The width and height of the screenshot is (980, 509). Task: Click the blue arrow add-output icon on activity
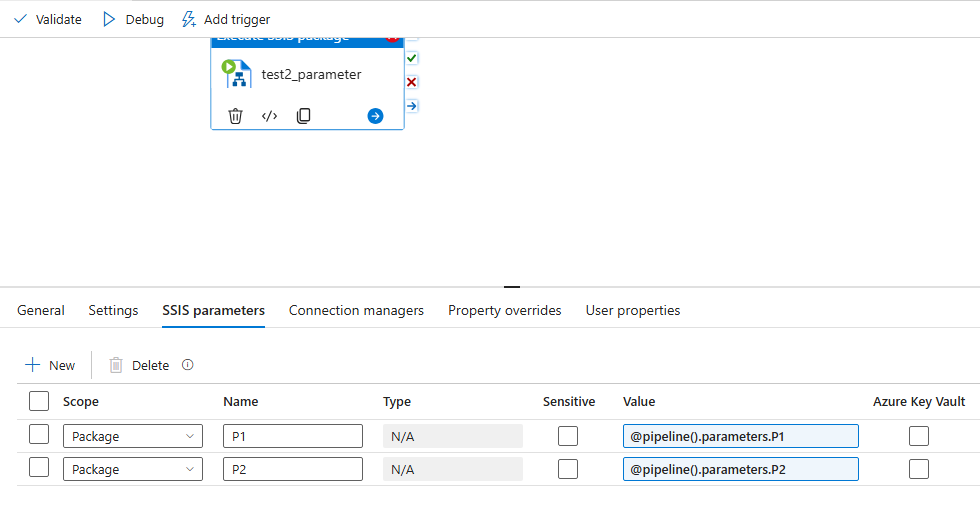click(375, 116)
